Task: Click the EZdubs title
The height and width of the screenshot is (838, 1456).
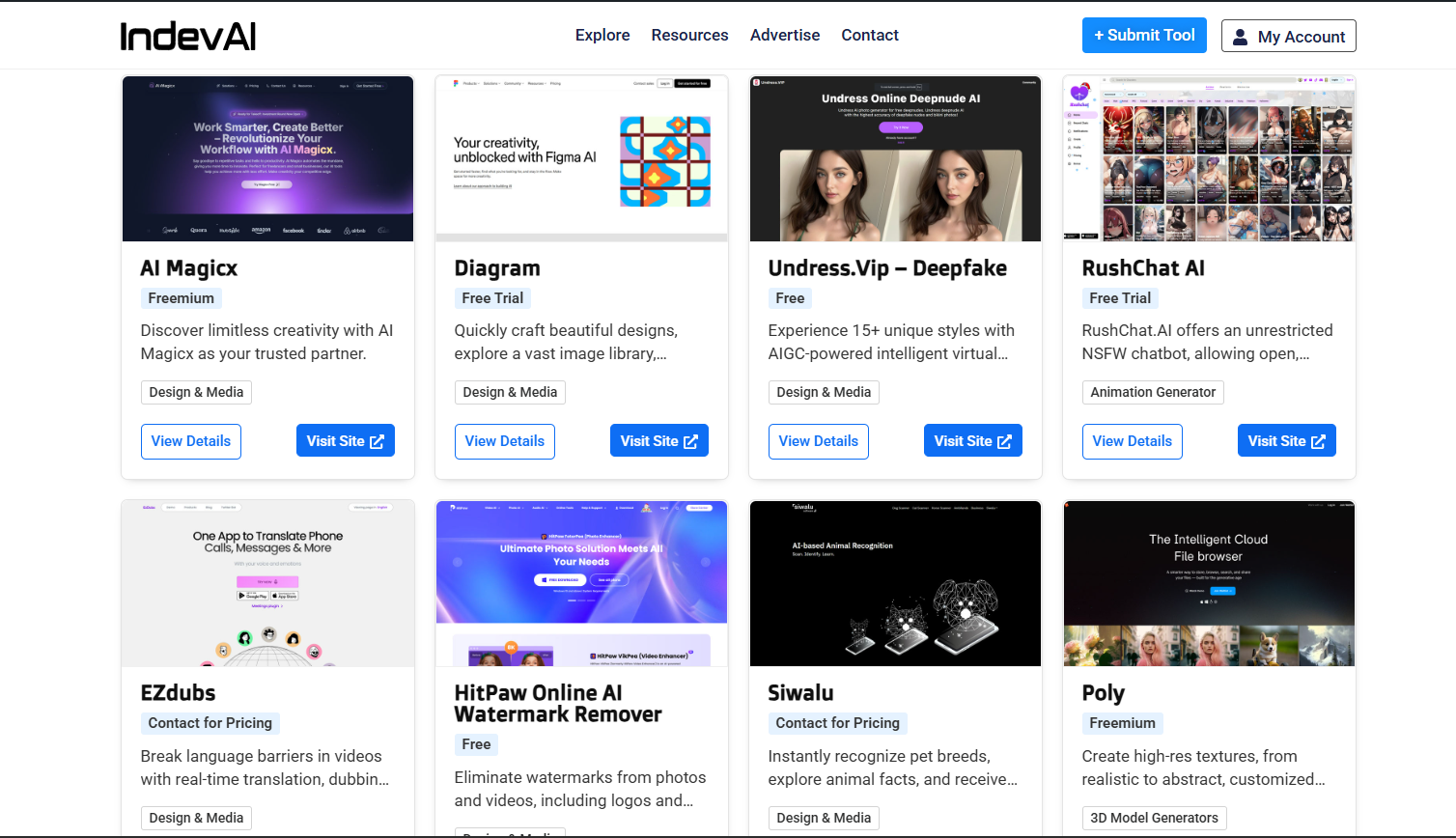Action: [178, 693]
